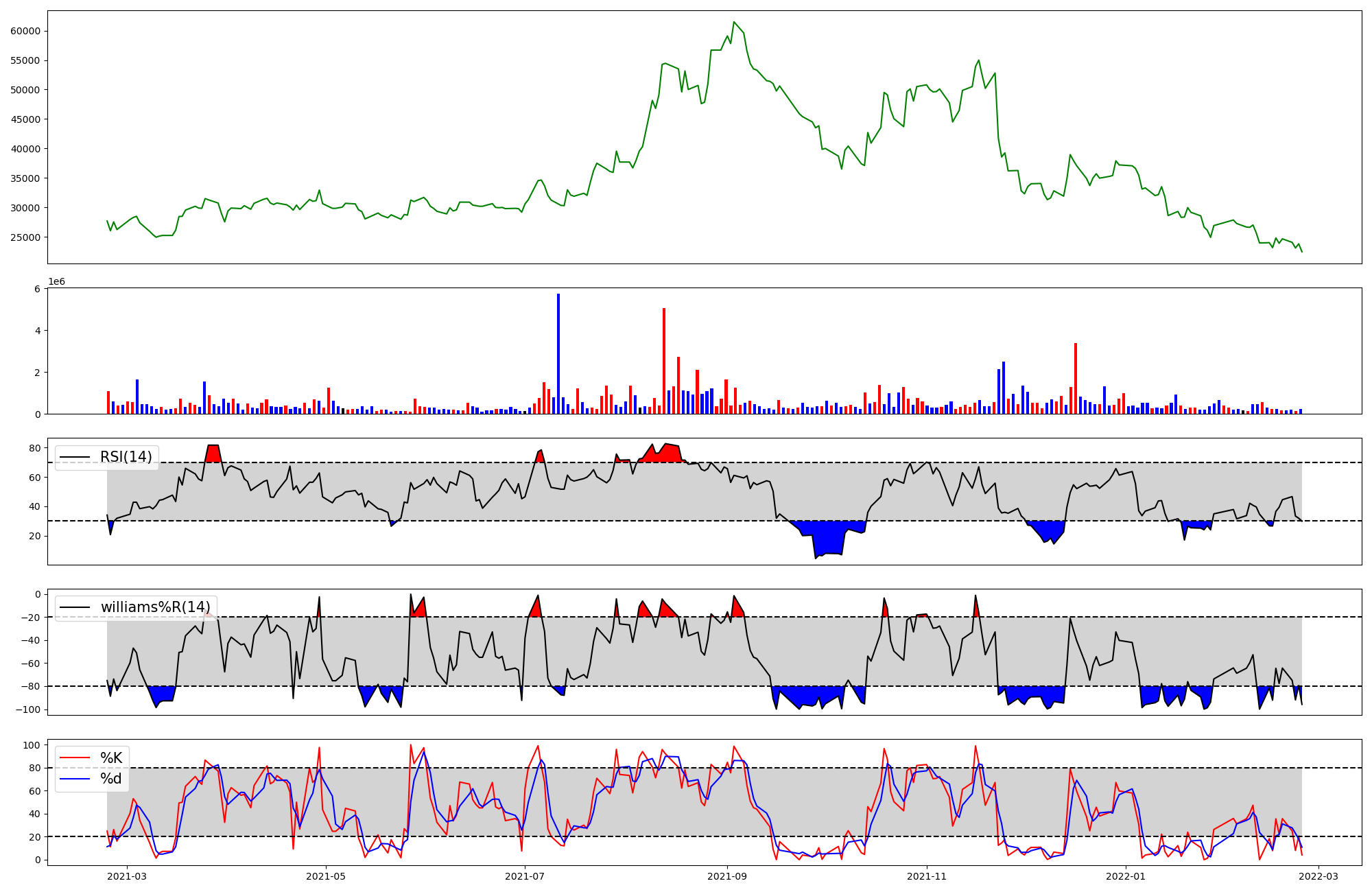Click the 2021-11 x-axis label
This screenshot has width=1372, height=892.
pyautogui.click(x=927, y=876)
